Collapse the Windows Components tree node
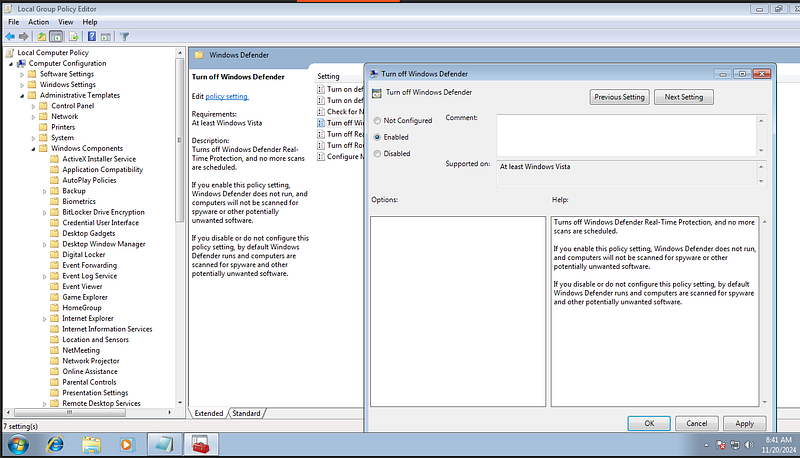This screenshot has width=800, height=458. pyautogui.click(x=33, y=149)
